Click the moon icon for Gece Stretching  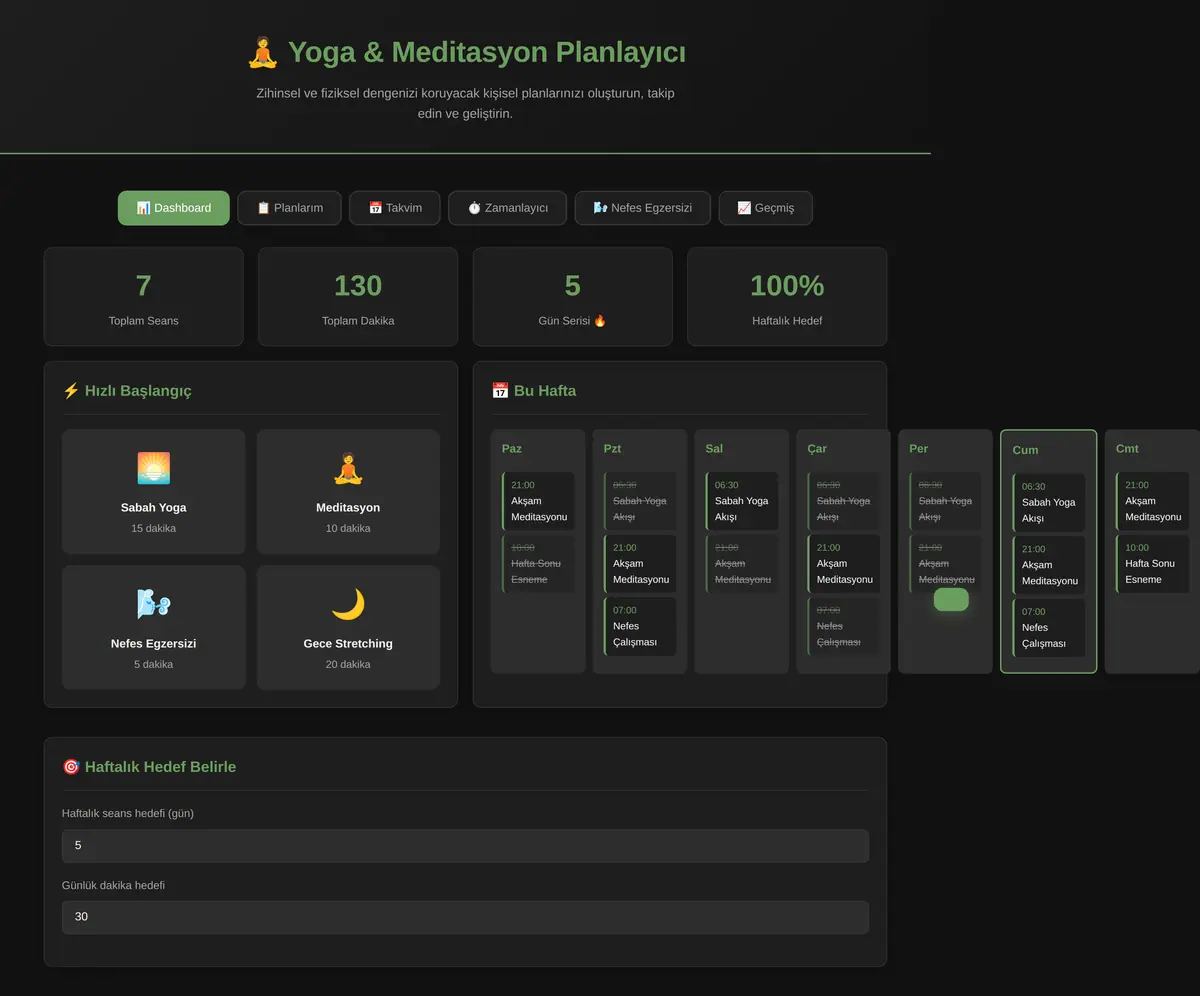point(348,604)
